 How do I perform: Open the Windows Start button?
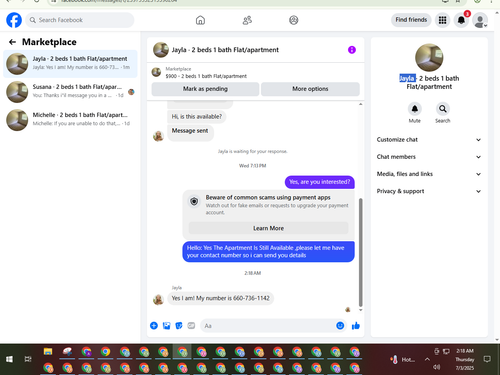pyautogui.click(x=9, y=359)
